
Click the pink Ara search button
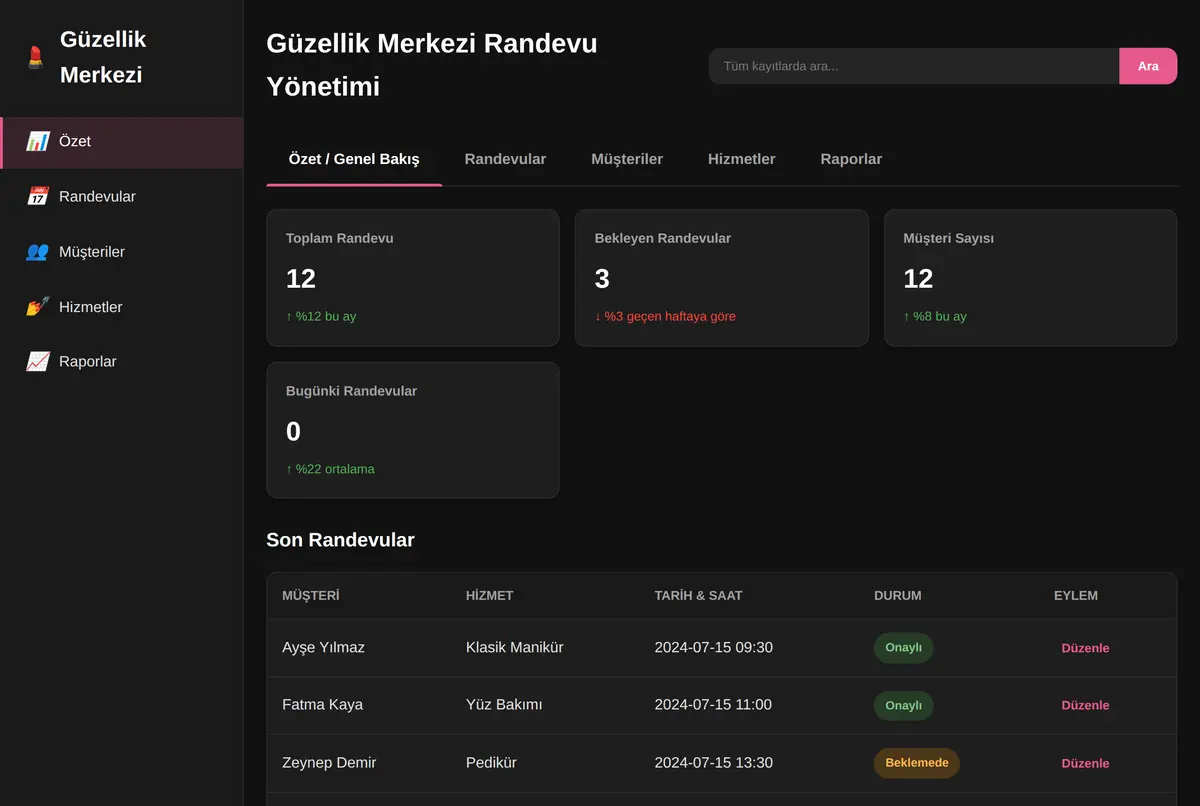point(1148,66)
